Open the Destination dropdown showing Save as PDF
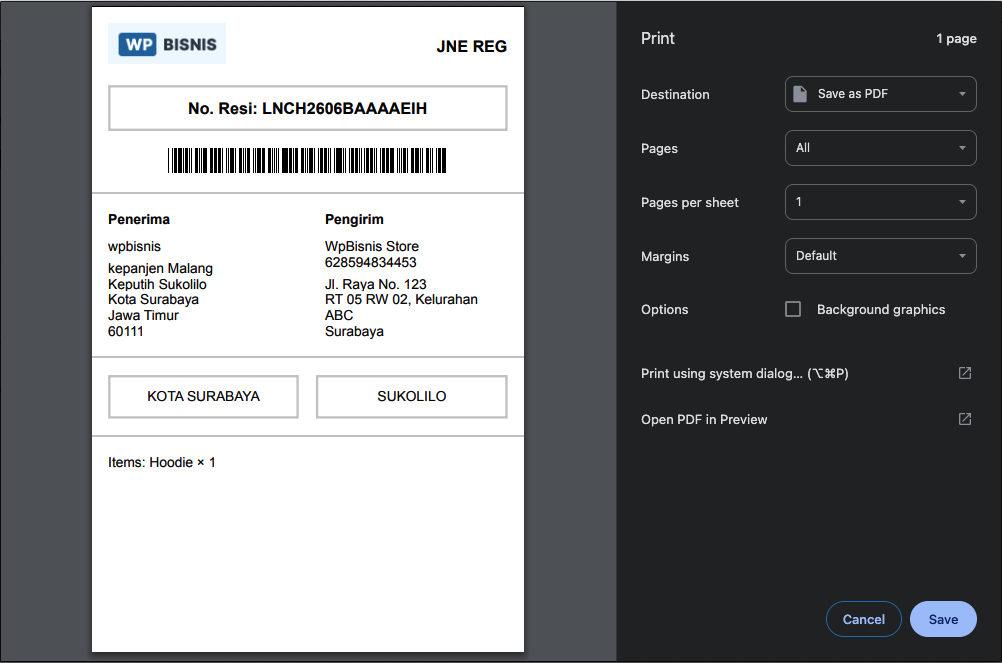Image resolution: width=1002 pixels, height=663 pixels. pos(880,94)
